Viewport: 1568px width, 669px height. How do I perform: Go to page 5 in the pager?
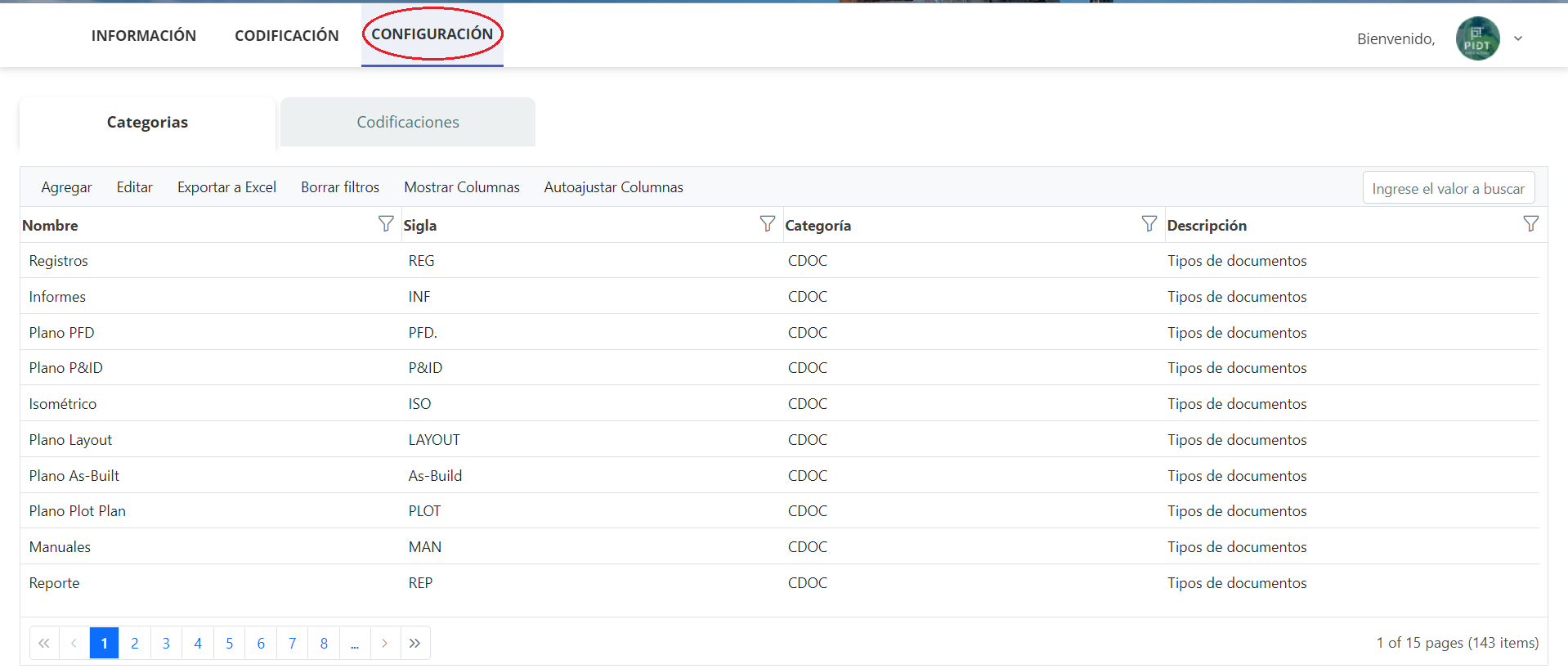click(x=229, y=644)
